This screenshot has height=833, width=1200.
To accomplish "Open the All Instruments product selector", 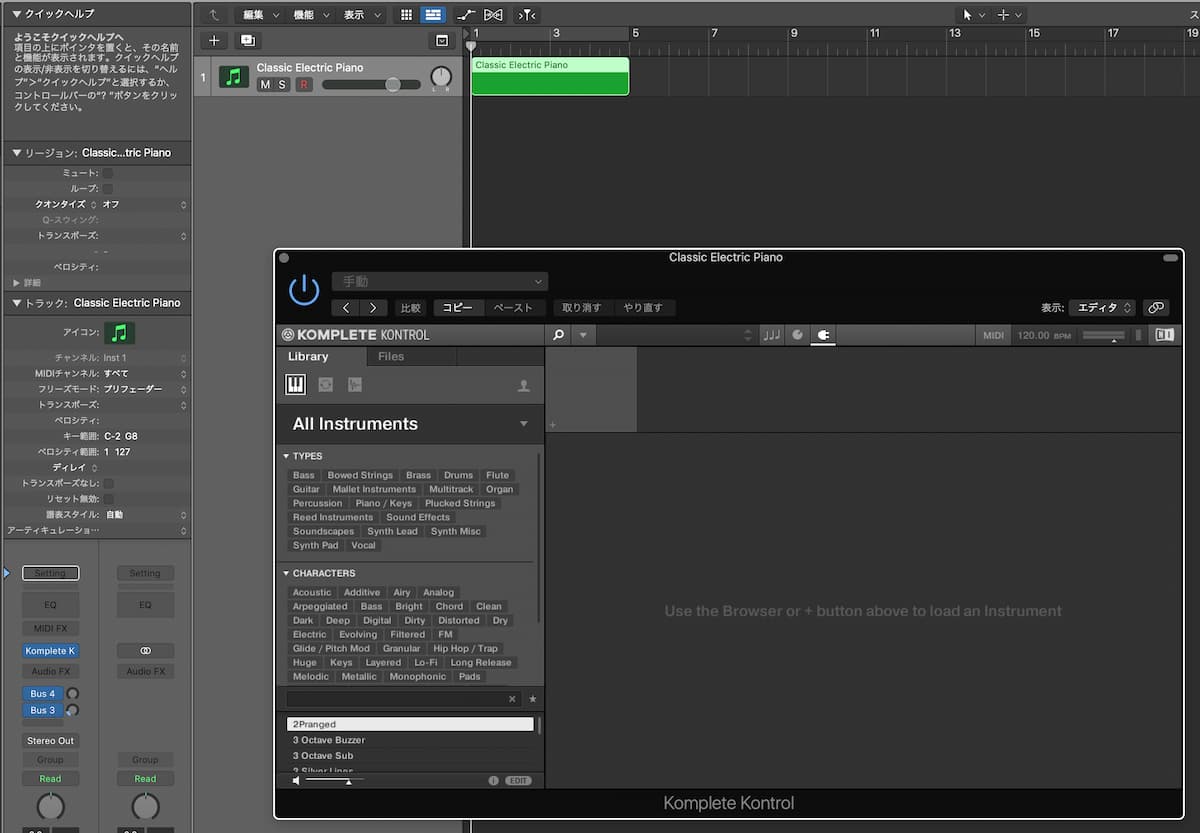I will [410, 424].
